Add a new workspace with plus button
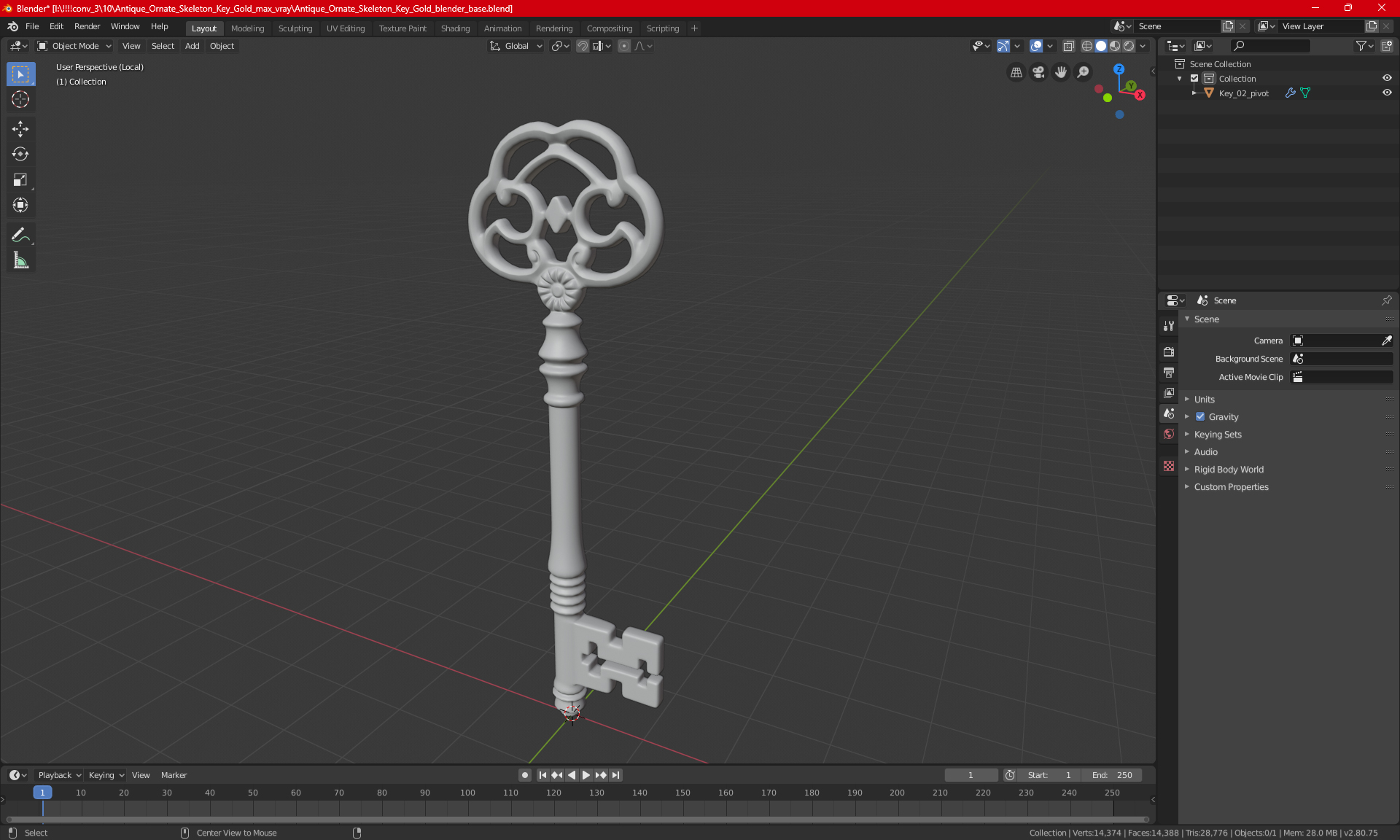 [694, 28]
